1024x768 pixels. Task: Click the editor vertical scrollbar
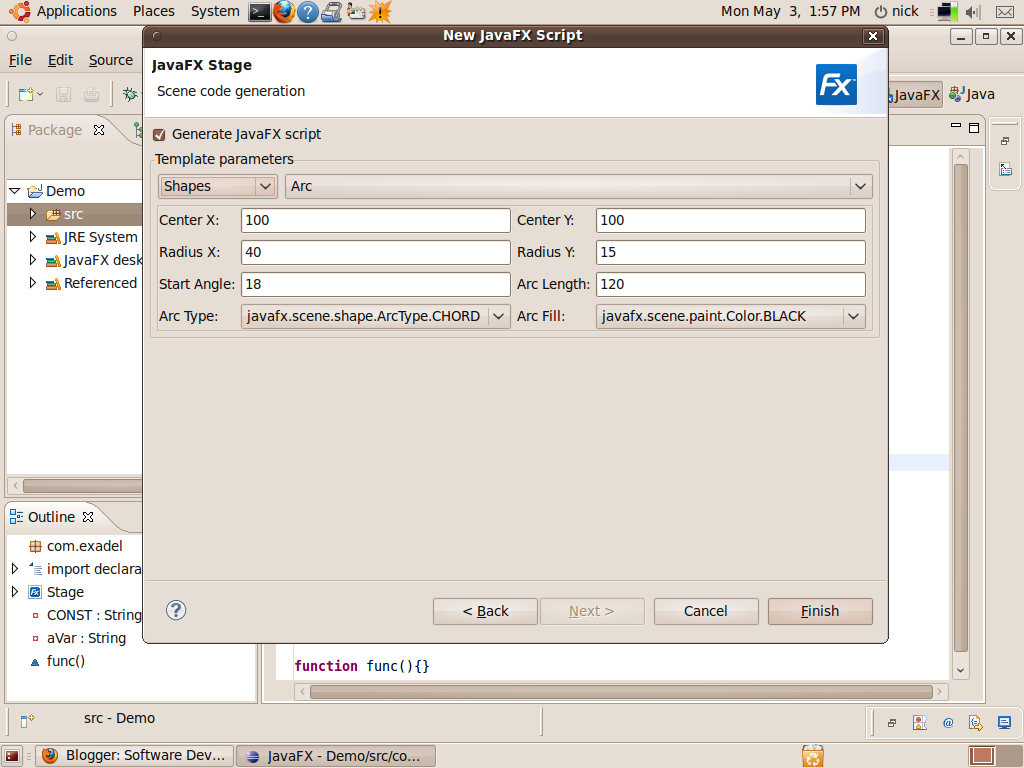coord(960,408)
